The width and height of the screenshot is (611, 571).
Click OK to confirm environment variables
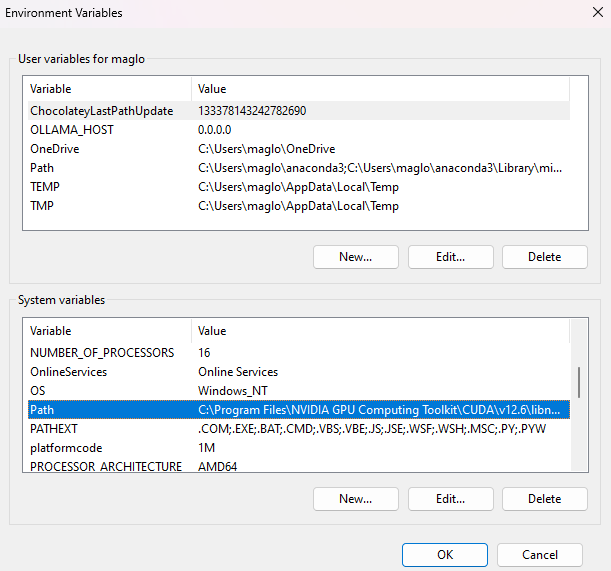445,555
